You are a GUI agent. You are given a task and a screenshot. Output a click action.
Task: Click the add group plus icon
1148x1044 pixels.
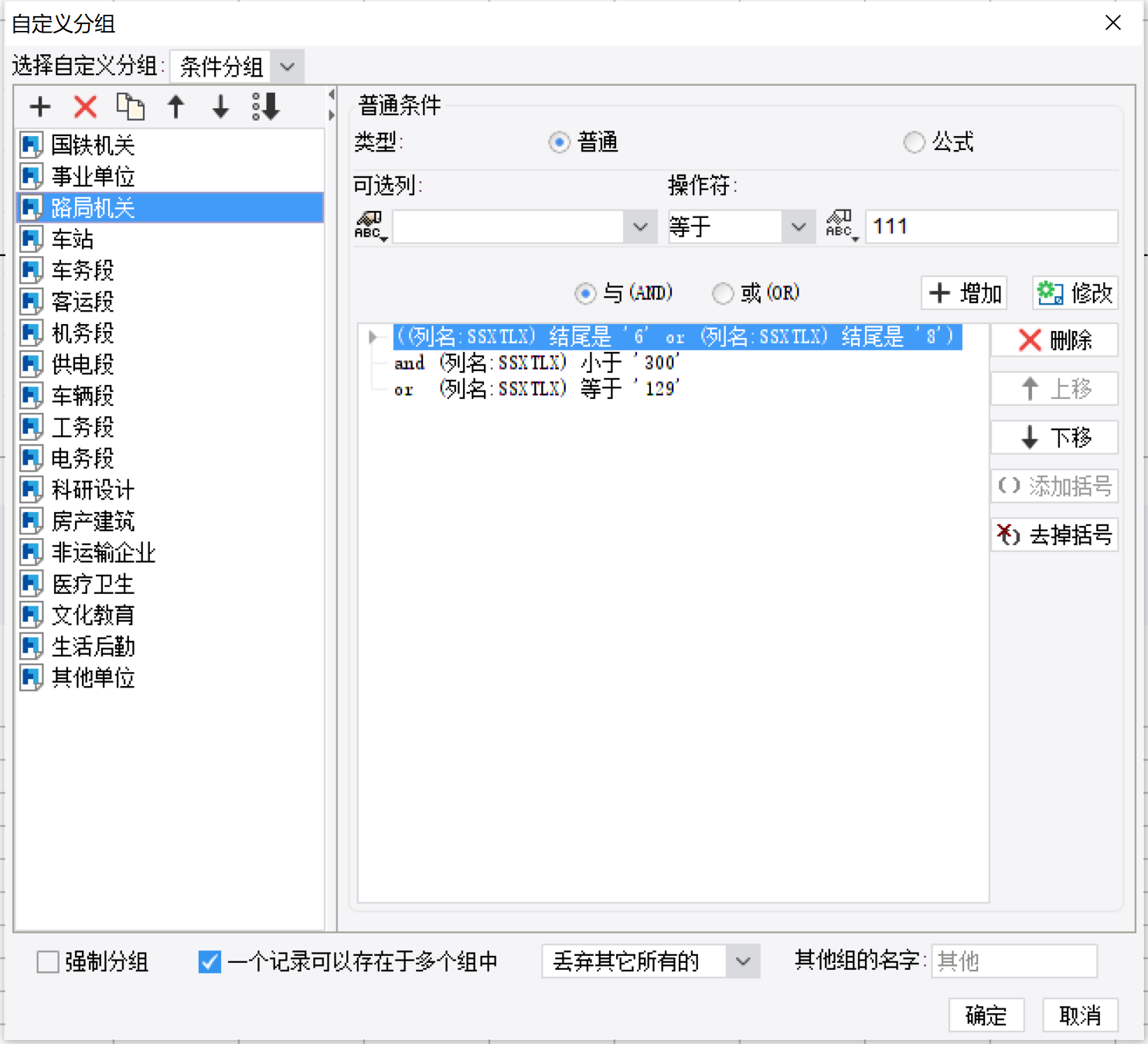tap(40, 107)
